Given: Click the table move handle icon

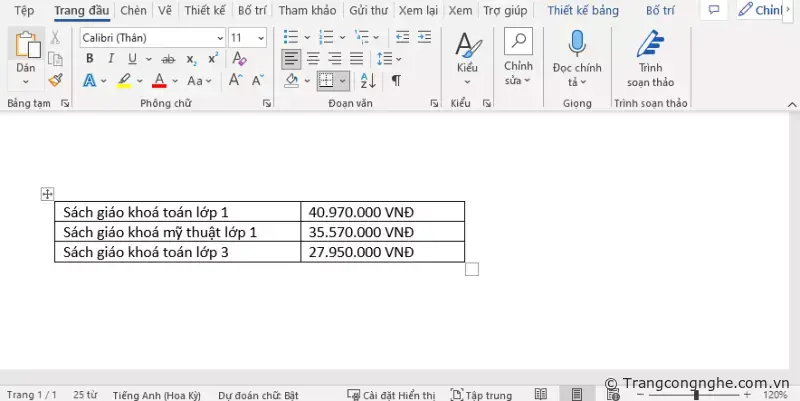Looking at the screenshot, I should pyautogui.click(x=47, y=193).
